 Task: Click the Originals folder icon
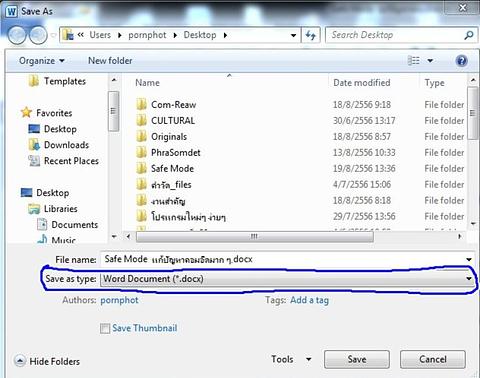pos(141,136)
